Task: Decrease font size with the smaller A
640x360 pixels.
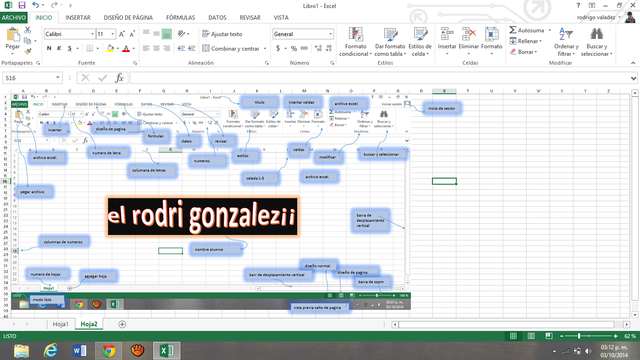Action: [x=132, y=34]
